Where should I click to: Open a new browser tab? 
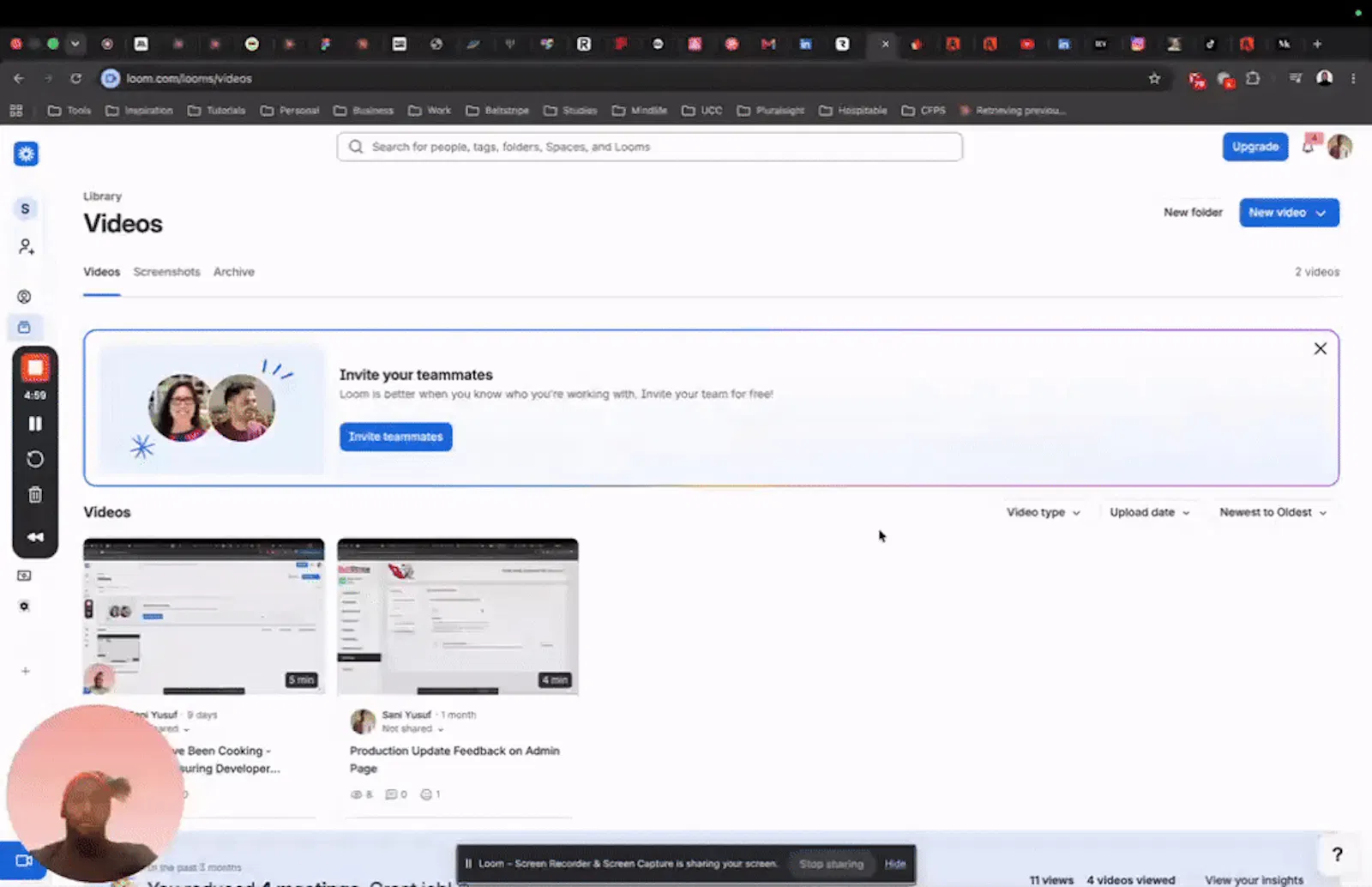coord(1317,44)
